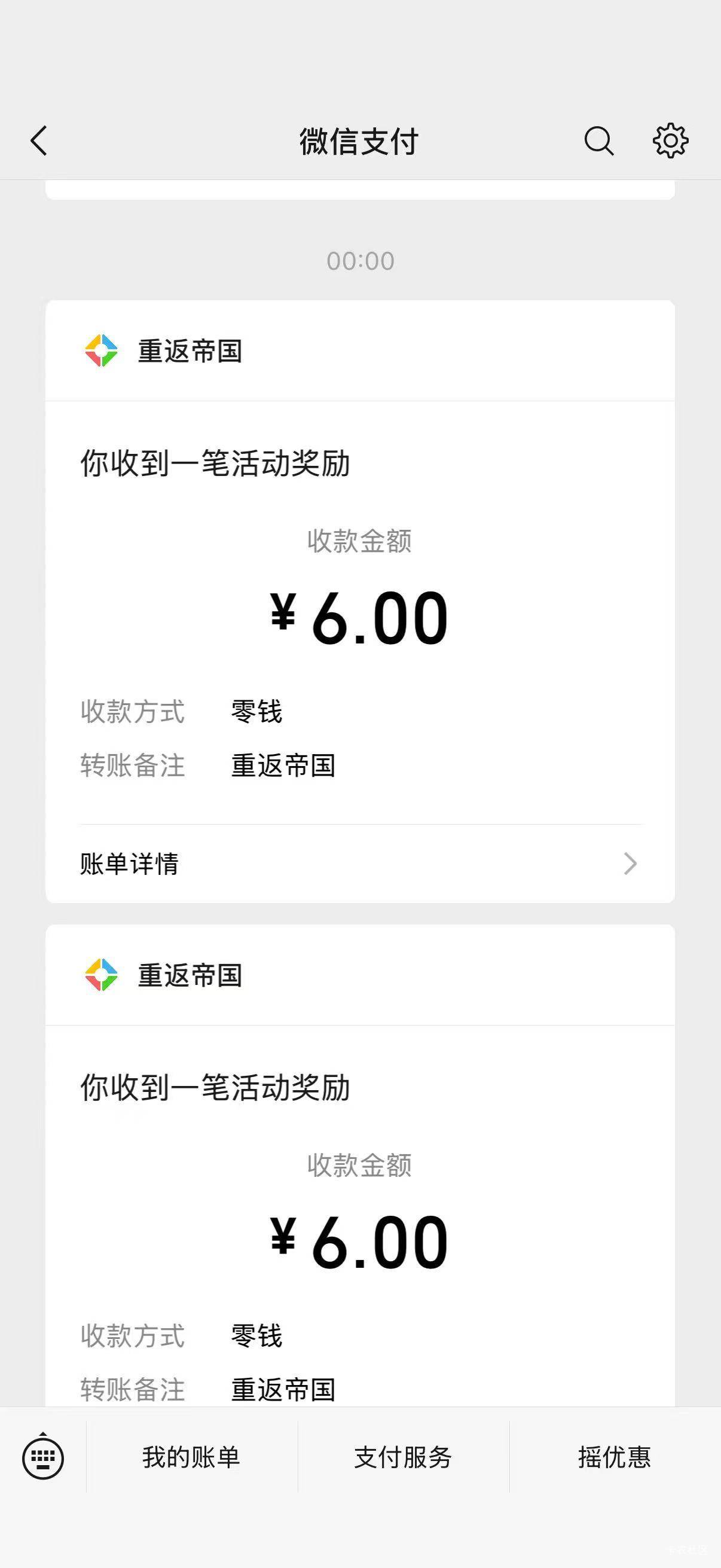The height and width of the screenshot is (1568, 721).
Task: Tap second card's 重返帝国 header name
Action: tap(190, 975)
